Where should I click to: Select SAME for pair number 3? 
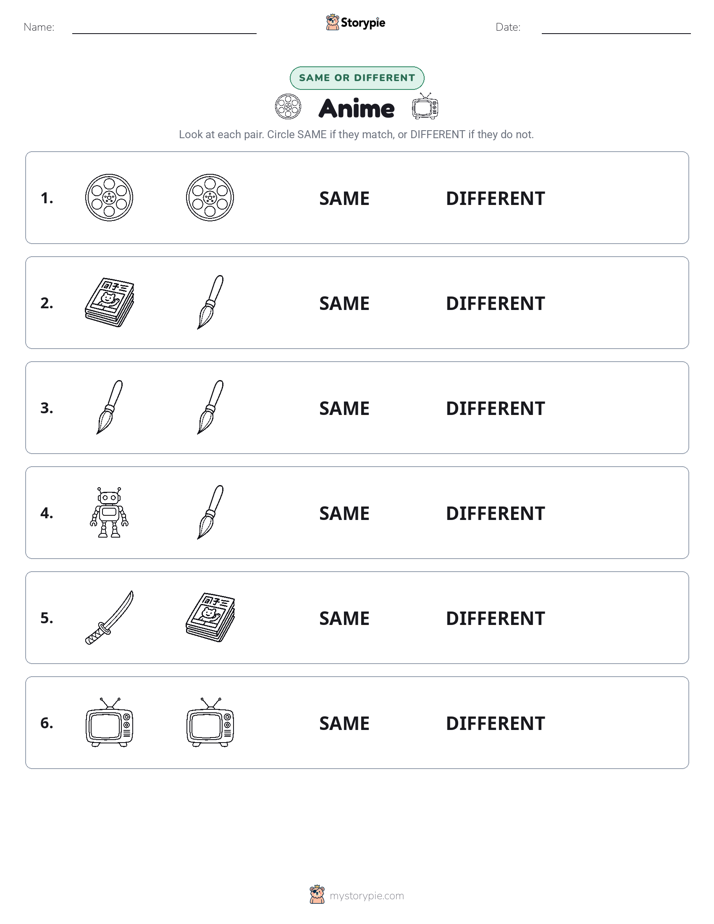[344, 408]
